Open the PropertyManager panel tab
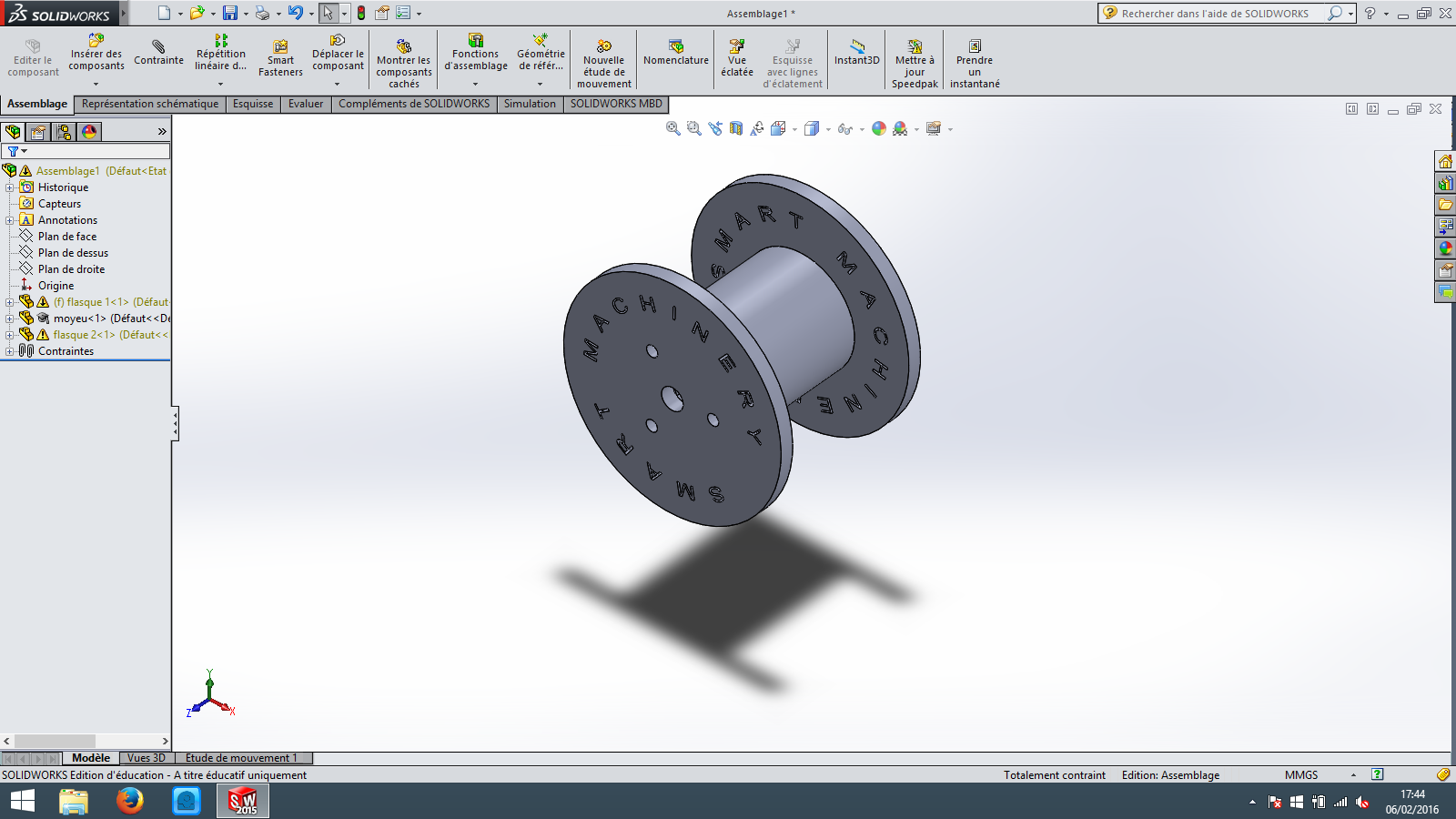 pyautogui.click(x=38, y=132)
